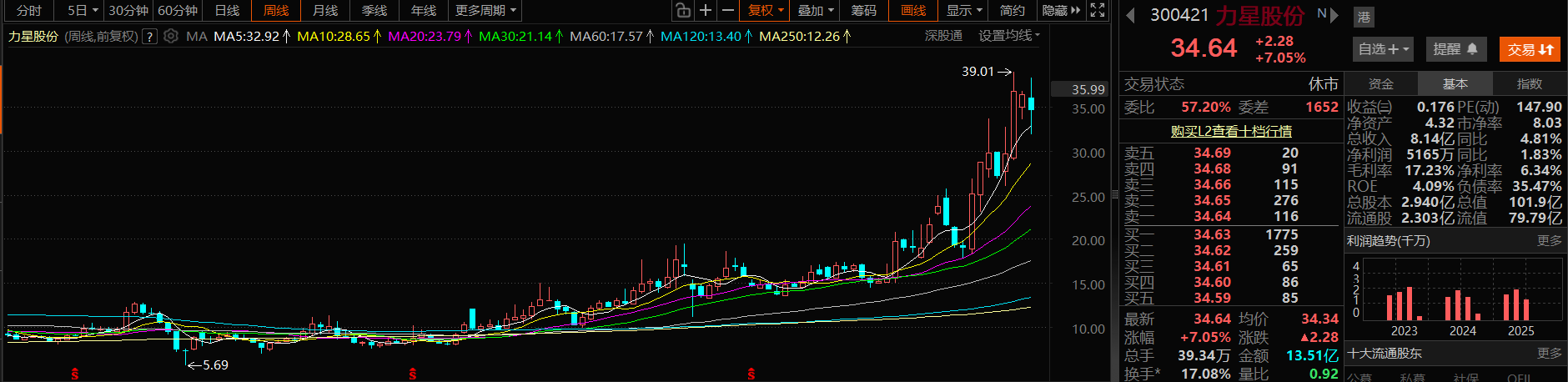Click the 卖一 price 34.64 in order book

pyautogui.click(x=1212, y=216)
